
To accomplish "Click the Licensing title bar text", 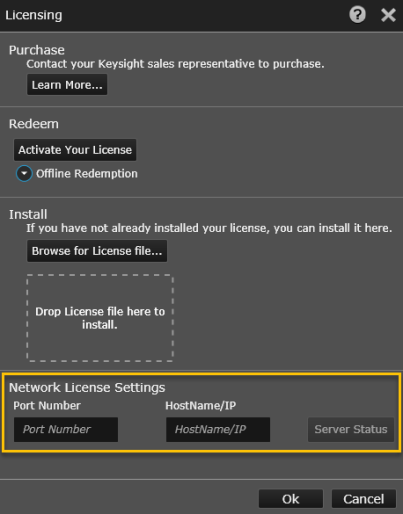I will (x=34, y=15).
